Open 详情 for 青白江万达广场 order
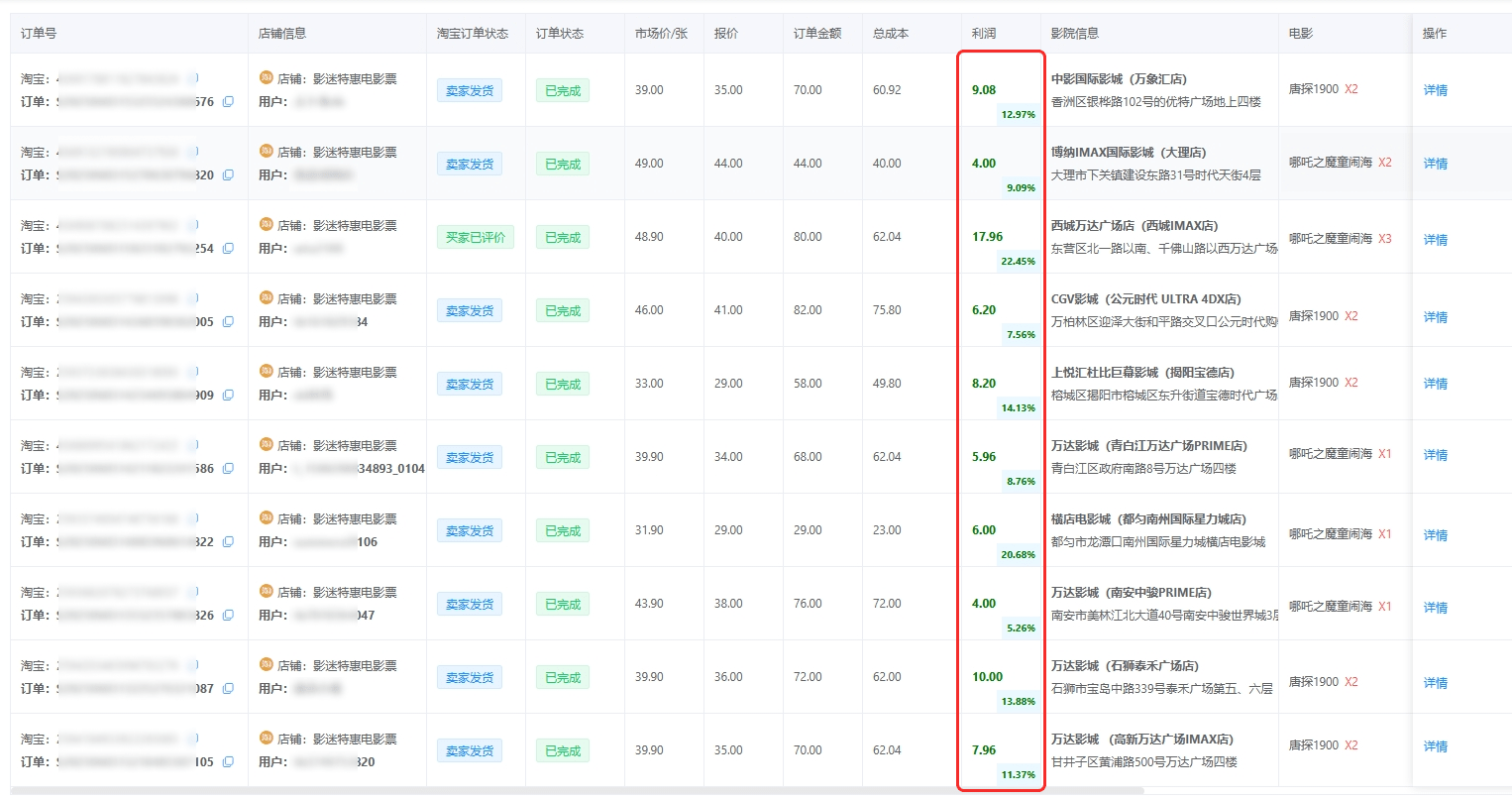The image size is (1512, 799). click(1435, 455)
